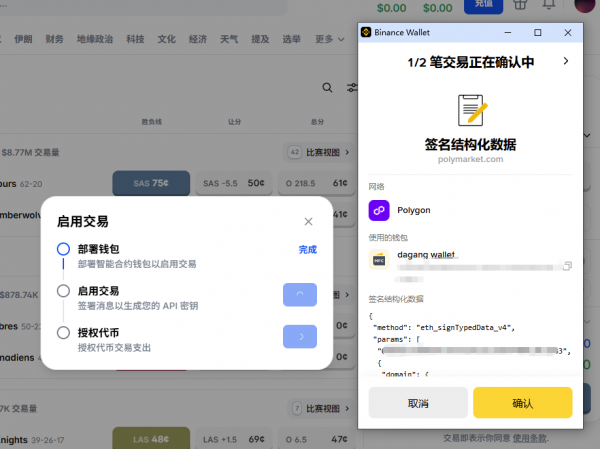Select the SAS -5.5 50¢ spread
Screen dimensions: 600x449
tap(234, 183)
